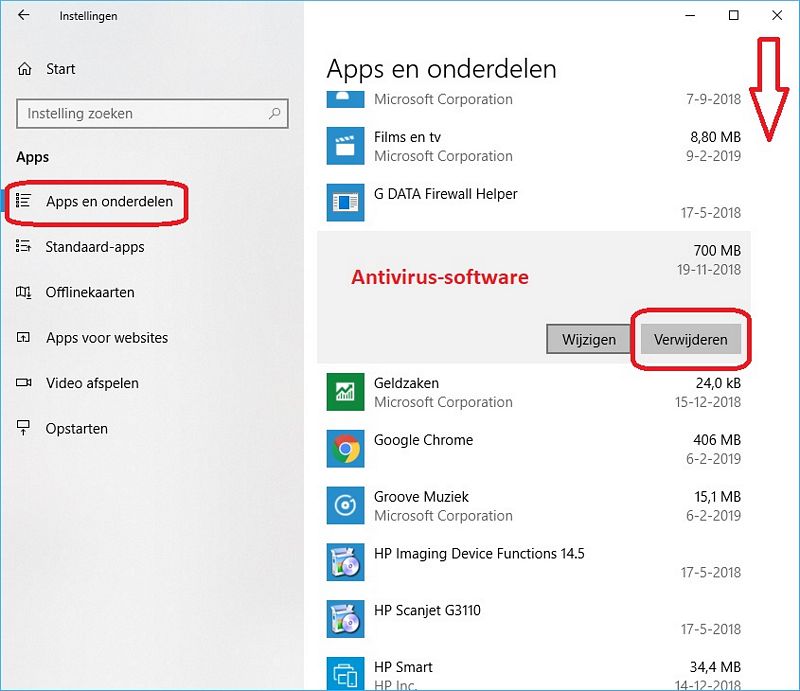Click the date 15-12-2018

tap(708, 402)
